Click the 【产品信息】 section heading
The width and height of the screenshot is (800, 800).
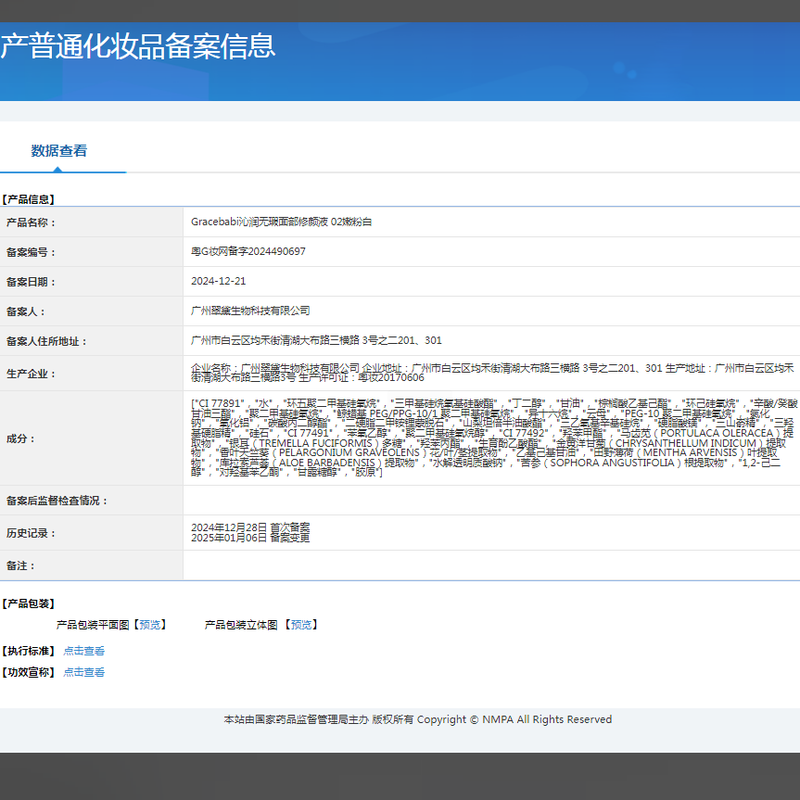pos(29,200)
